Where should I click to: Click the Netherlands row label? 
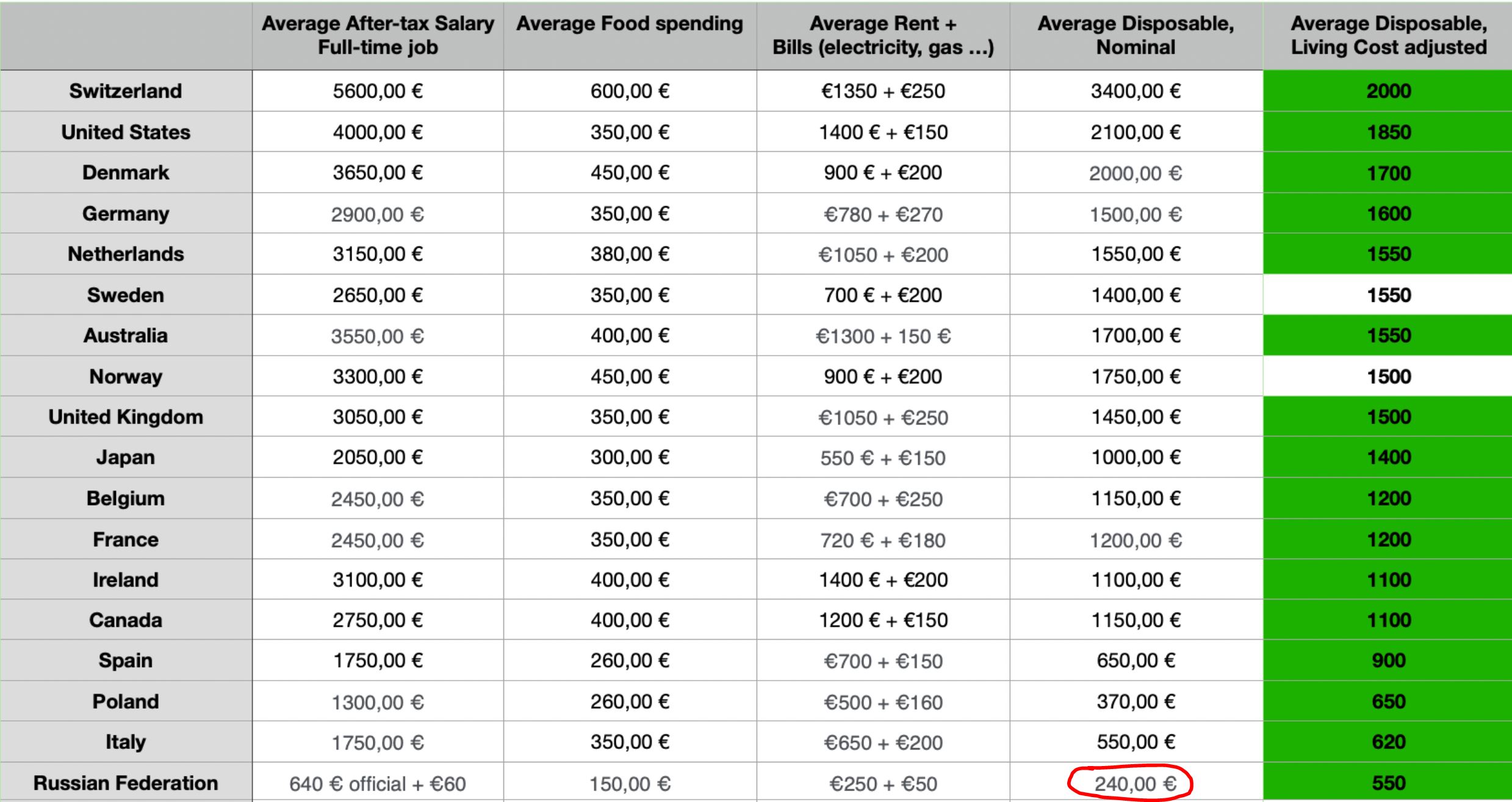(x=126, y=254)
